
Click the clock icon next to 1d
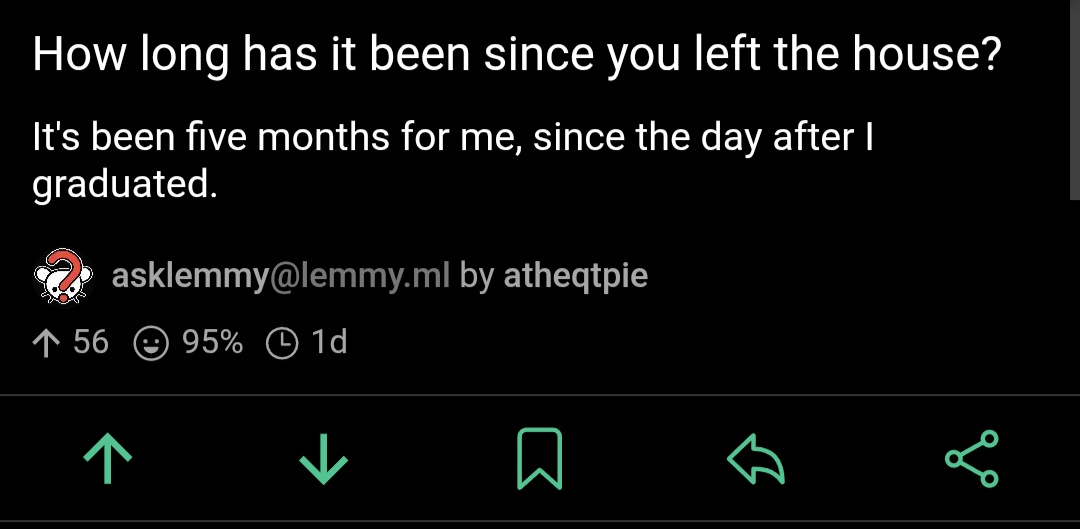pos(282,344)
